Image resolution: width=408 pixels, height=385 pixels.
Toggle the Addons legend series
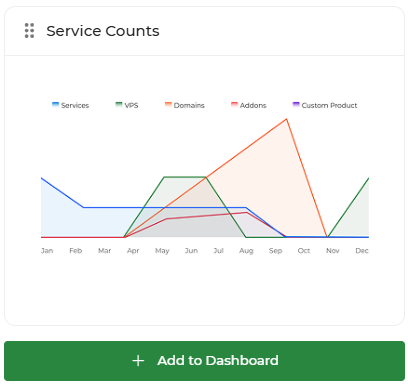pos(249,105)
